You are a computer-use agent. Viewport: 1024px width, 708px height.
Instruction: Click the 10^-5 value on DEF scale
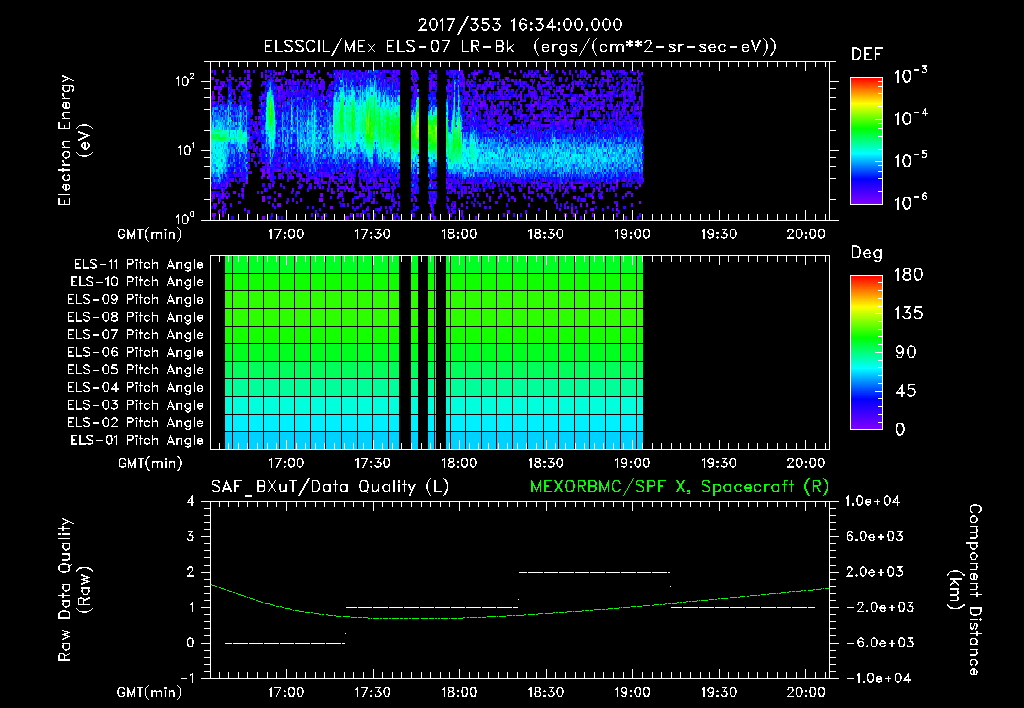click(910, 161)
